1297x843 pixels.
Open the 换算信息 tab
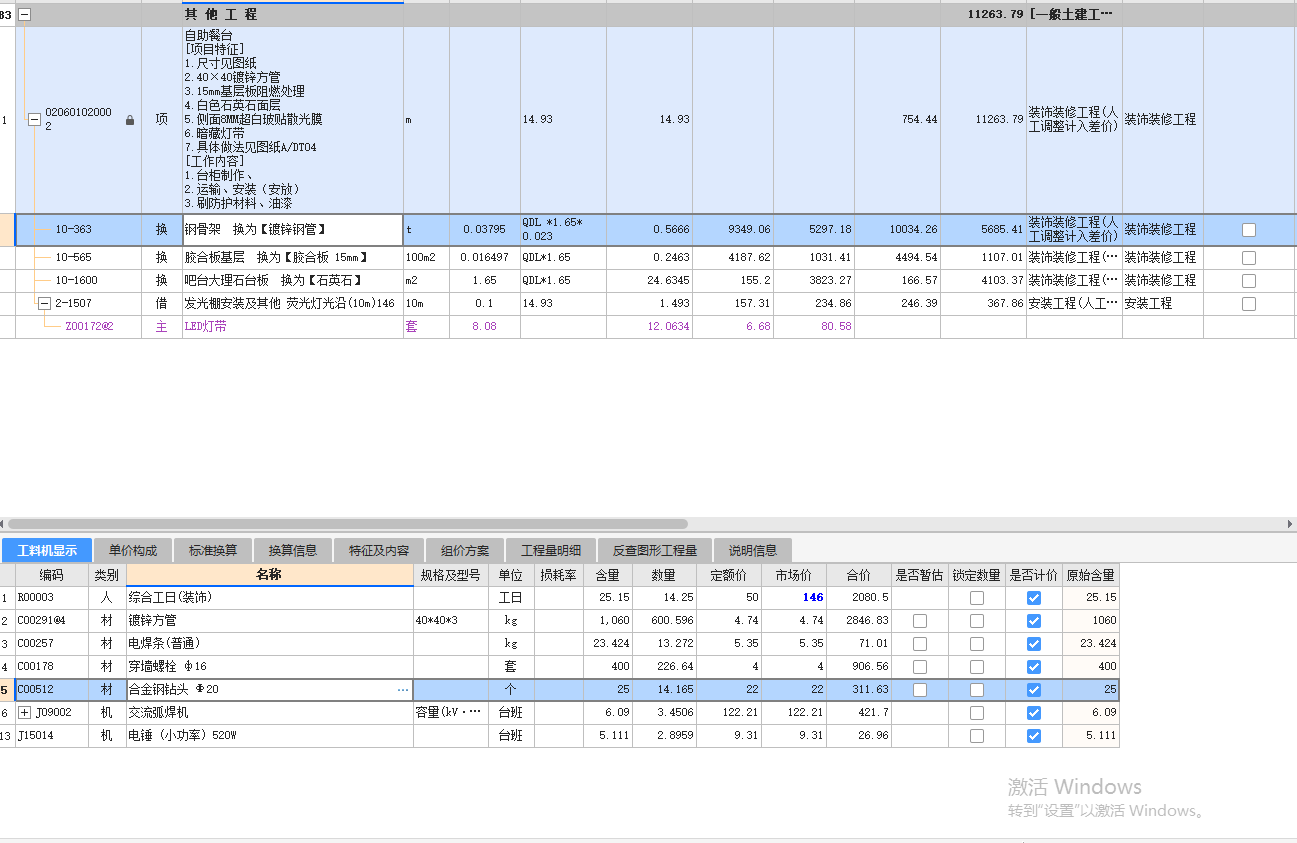293,551
